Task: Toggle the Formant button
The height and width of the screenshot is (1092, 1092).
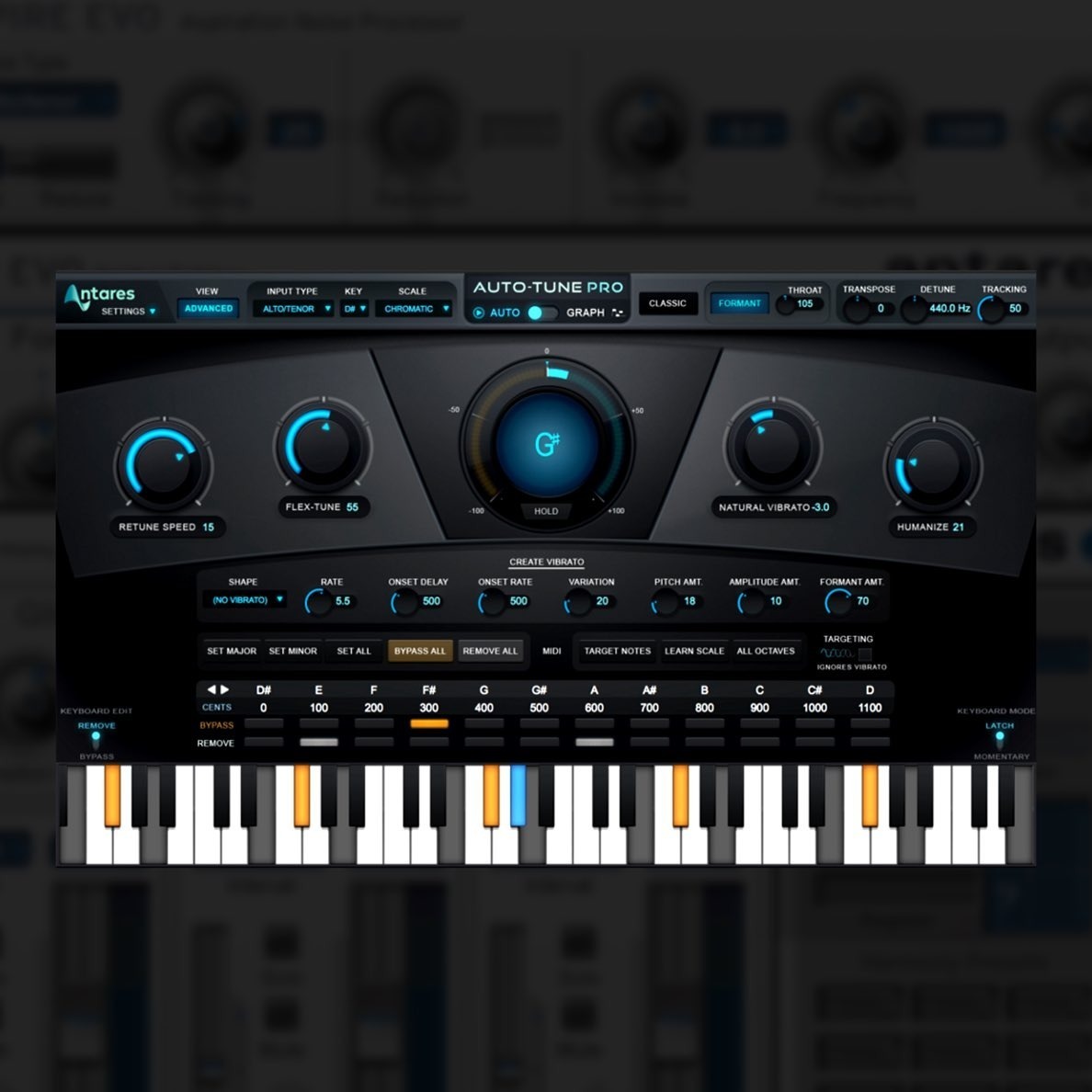Action: pyautogui.click(x=739, y=303)
